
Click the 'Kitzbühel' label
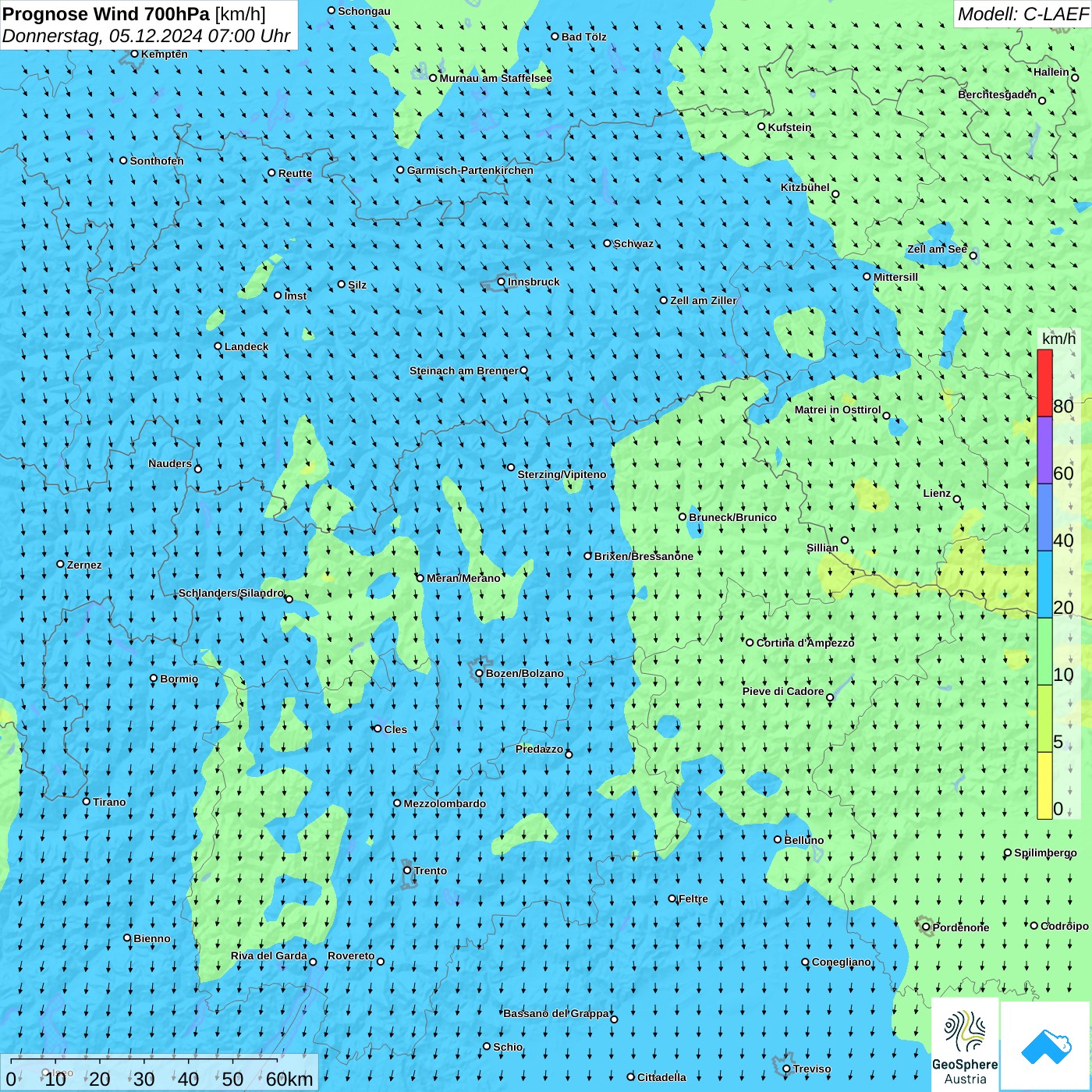click(x=805, y=187)
